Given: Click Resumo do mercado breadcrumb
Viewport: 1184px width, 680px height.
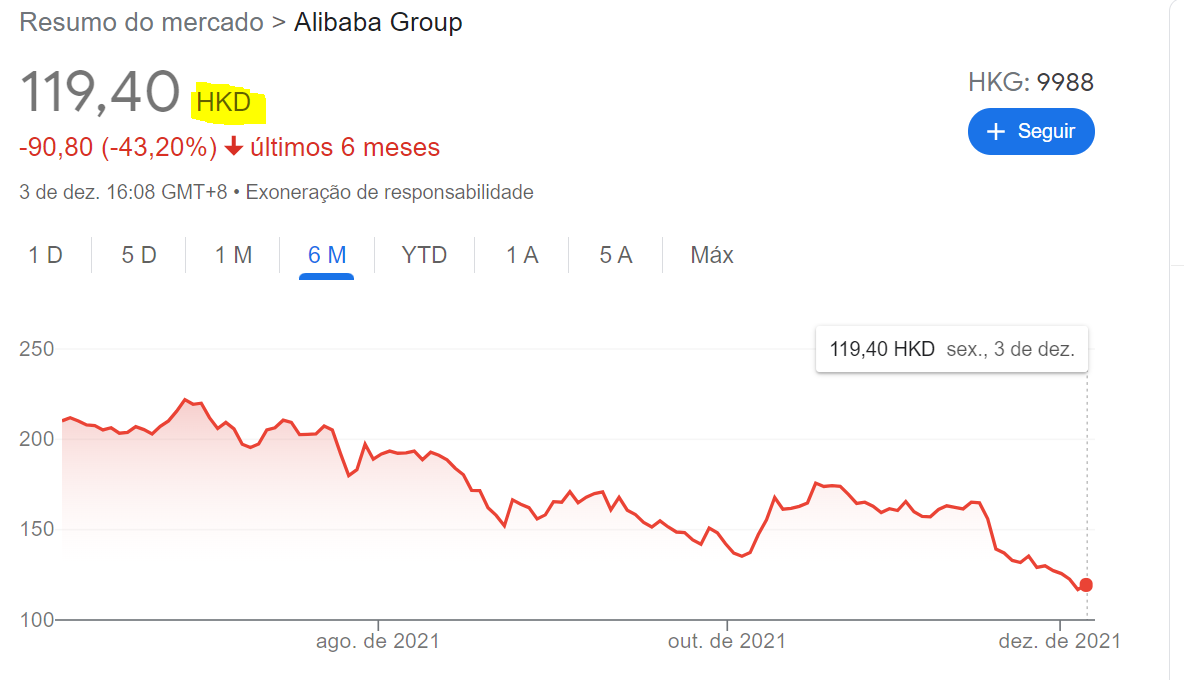Looking at the screenshot, I should [141, 22].
